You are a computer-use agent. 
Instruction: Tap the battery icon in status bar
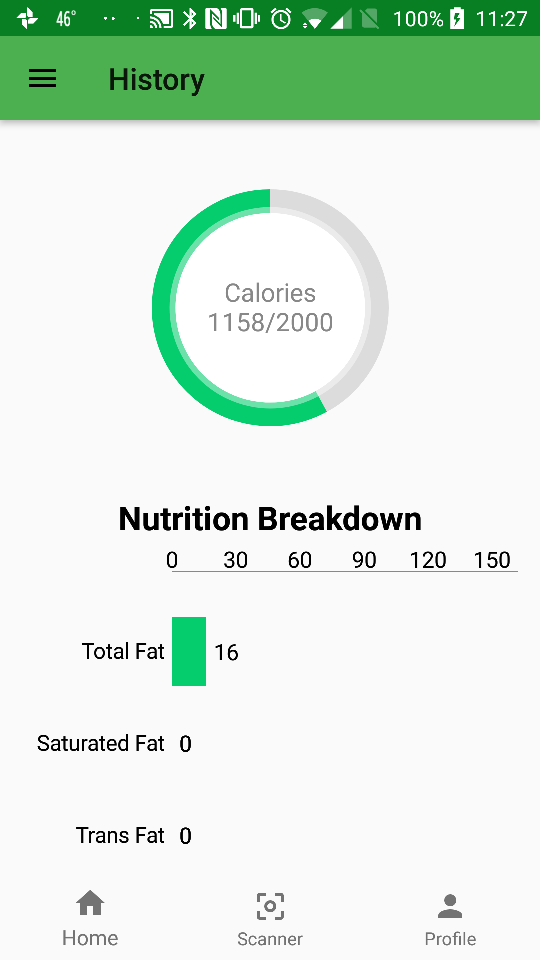click(457, 18)
